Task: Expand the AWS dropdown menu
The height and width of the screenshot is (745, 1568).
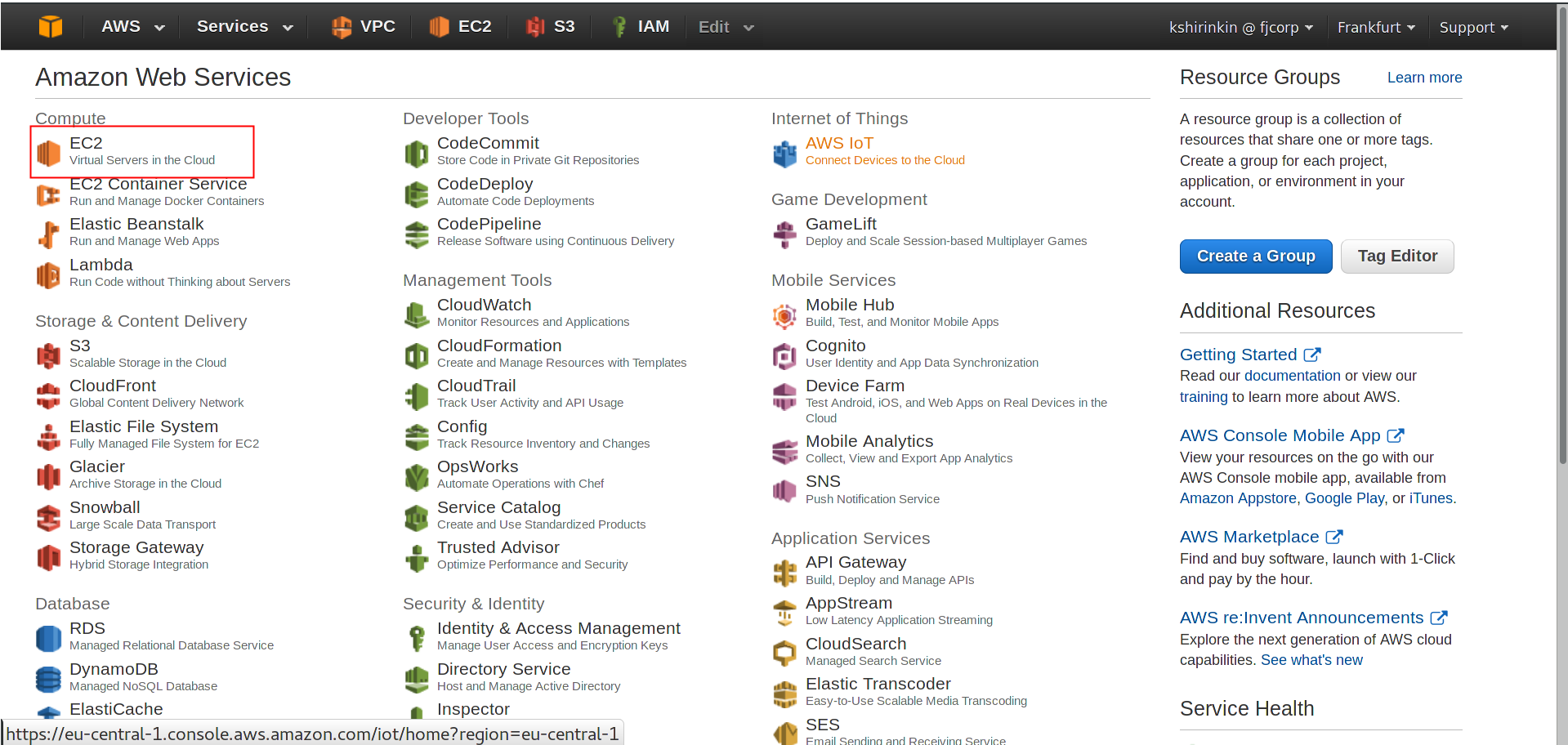Action: (x=133, y=27)
